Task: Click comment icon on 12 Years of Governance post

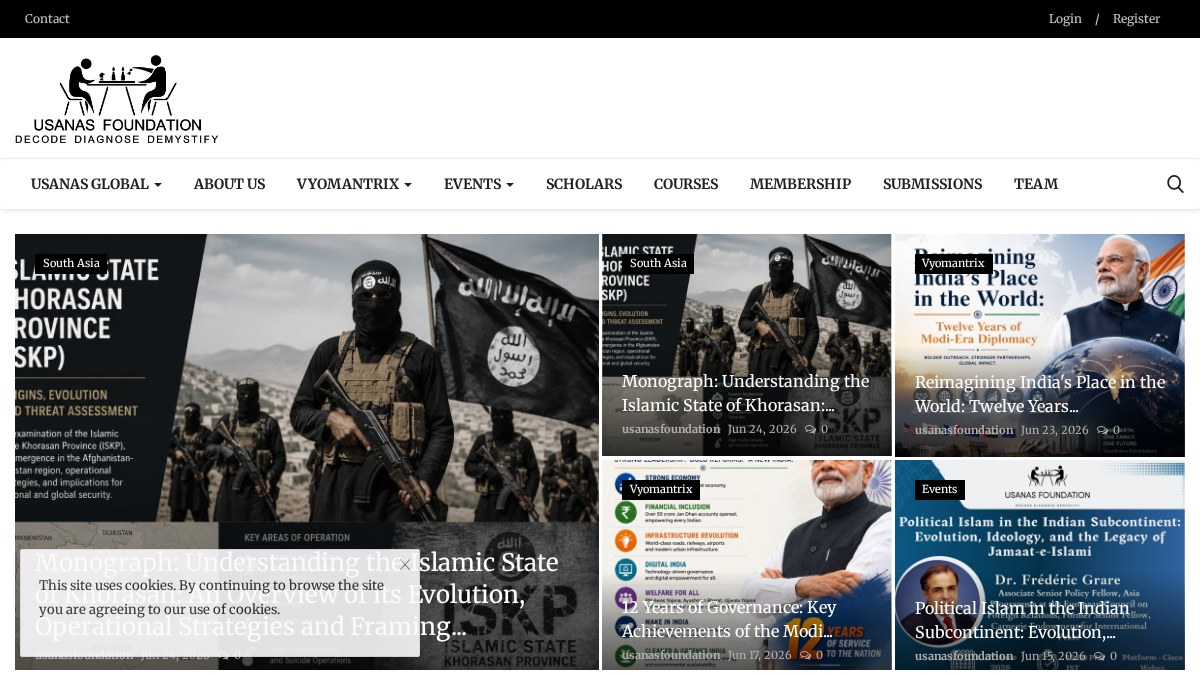Action: pyautogui.click(x=805, y=656)
